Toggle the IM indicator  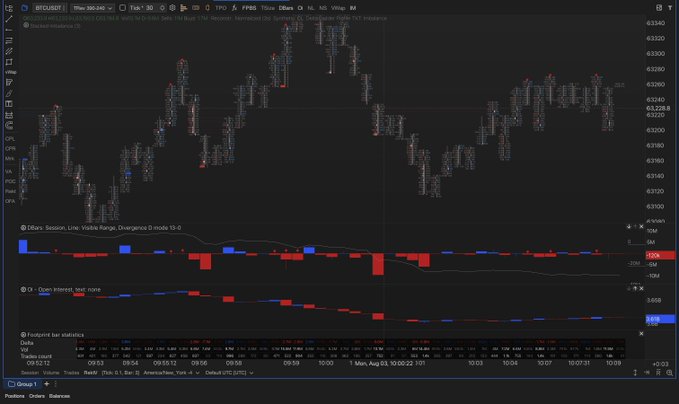353,8
